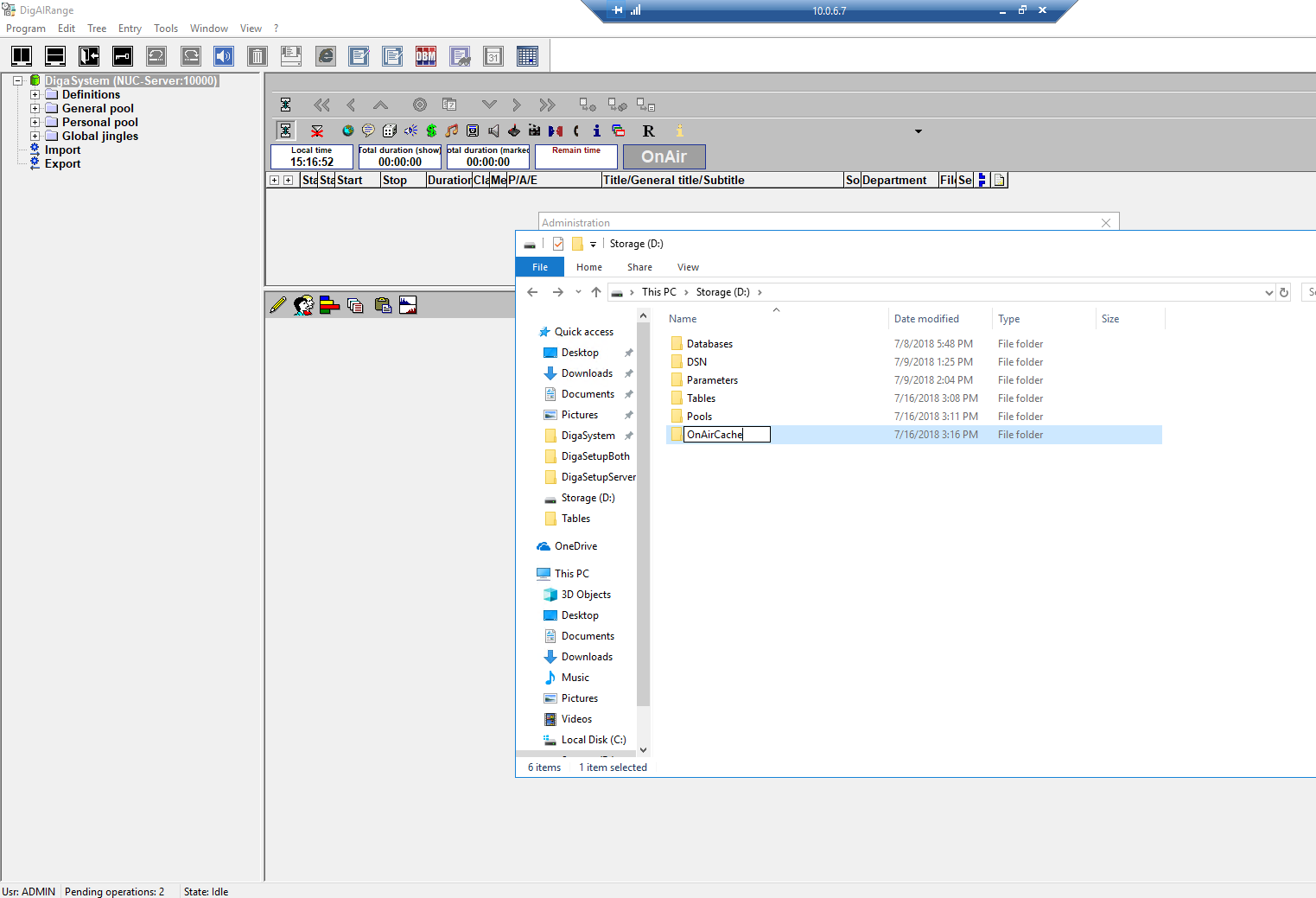Click the OnAirCache folder name edit field
The height and width of the screenshot is (898, 1316).
click(726, 435)
